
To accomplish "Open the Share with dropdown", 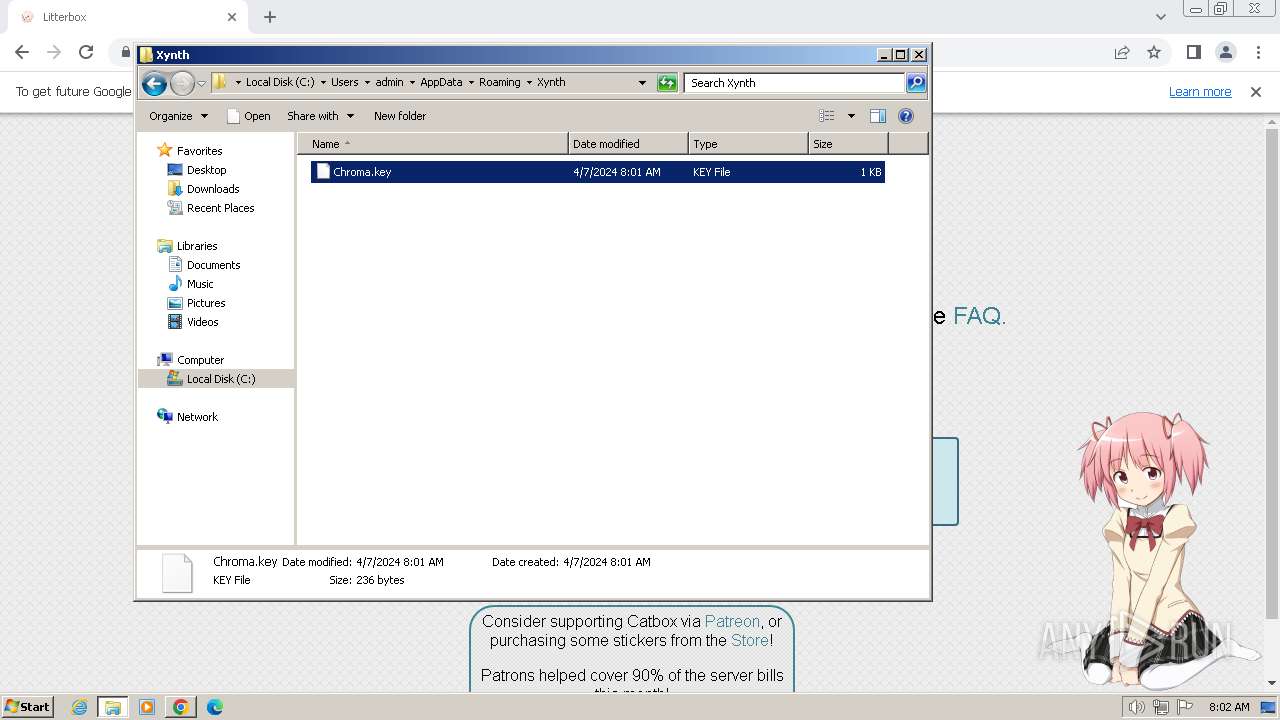I will [x=320, y=116].
